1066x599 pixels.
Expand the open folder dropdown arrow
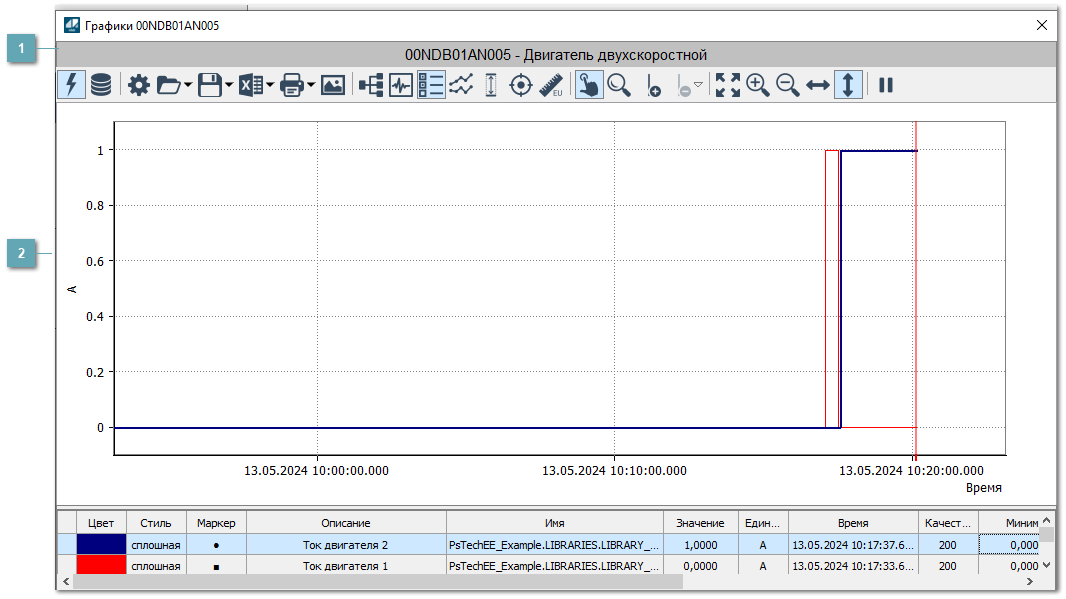pyautogui.click(x=188, y=86)
